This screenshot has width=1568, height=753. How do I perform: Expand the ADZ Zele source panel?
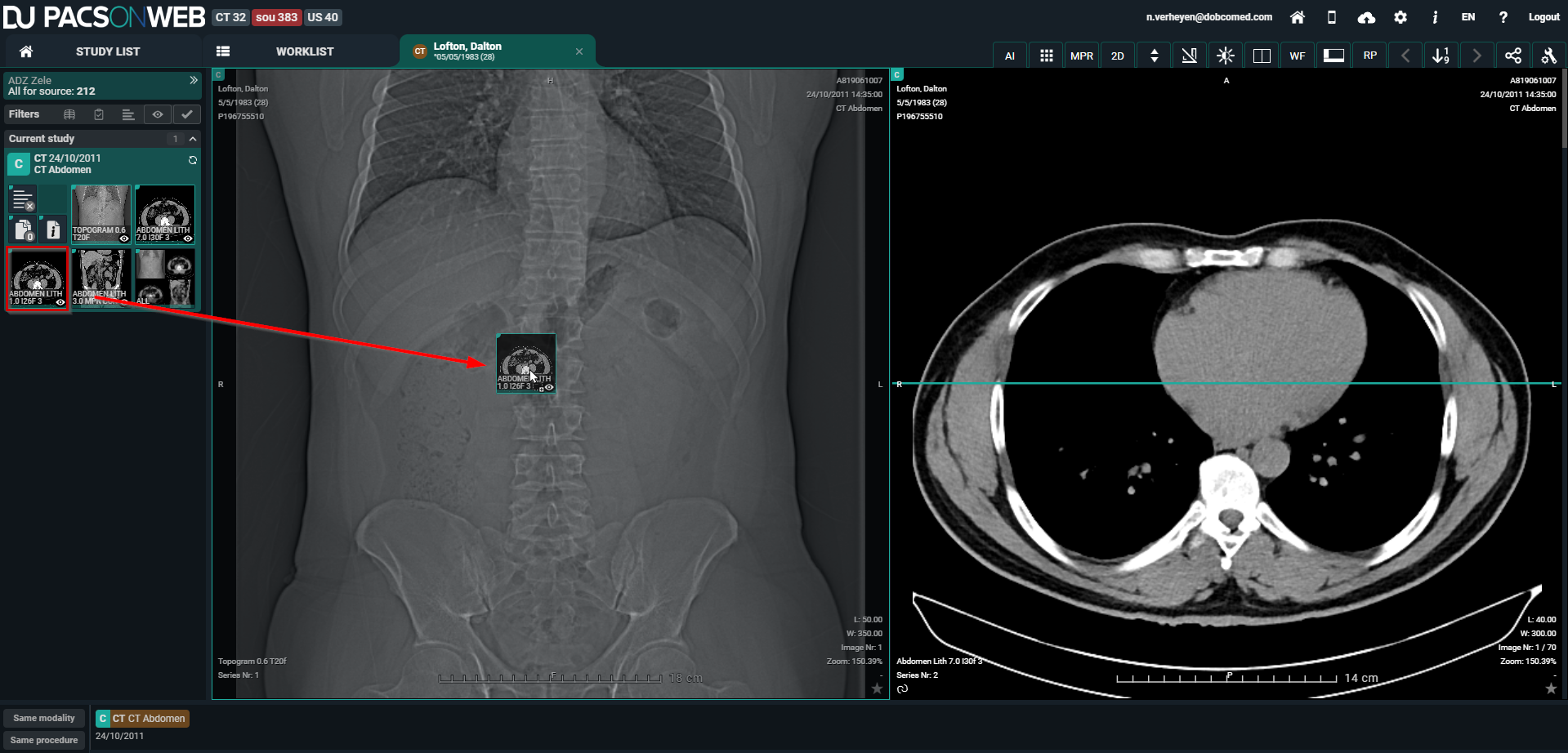(x=194, y=80)
